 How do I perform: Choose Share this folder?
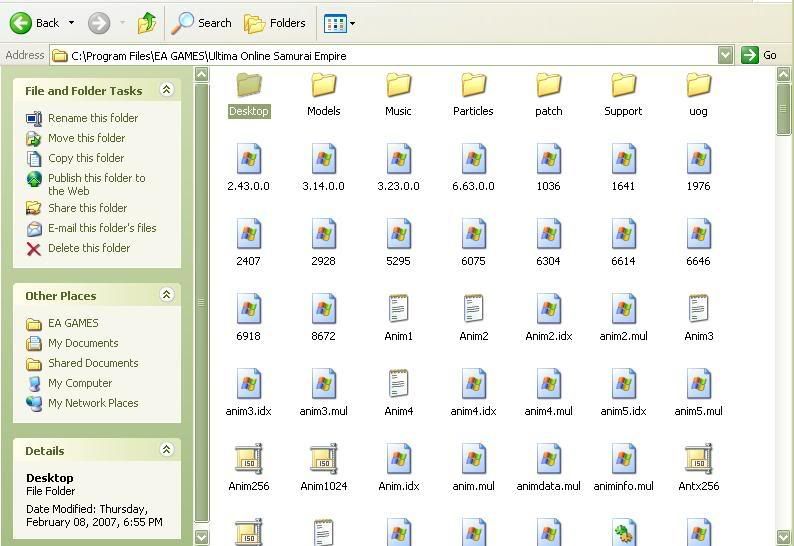(76, 208)
